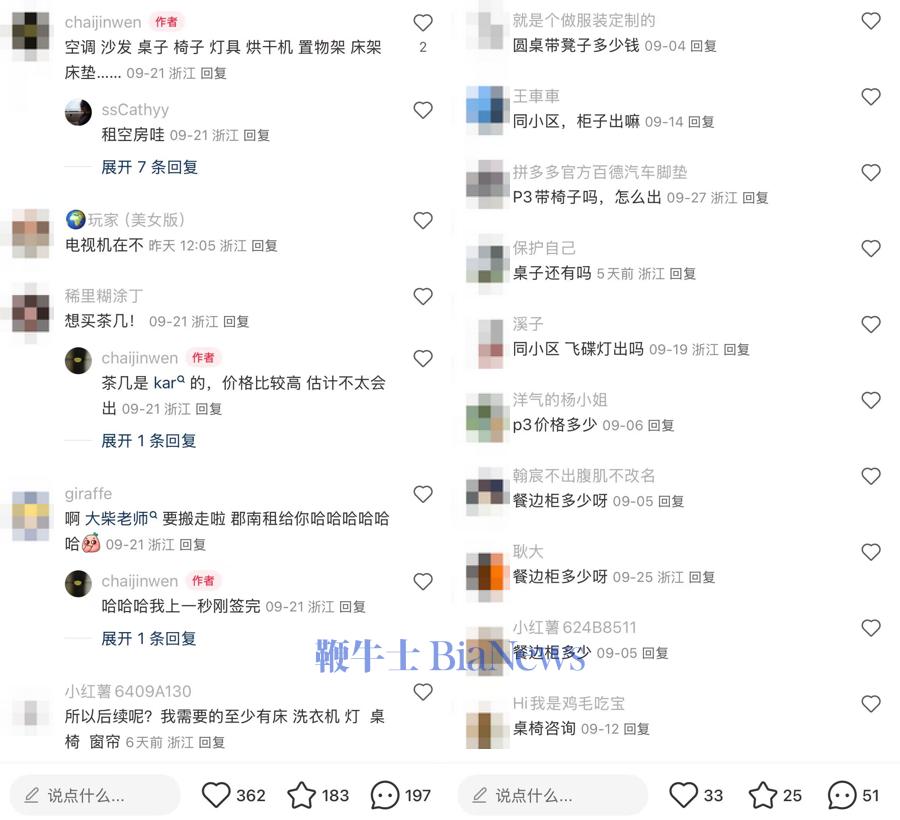Viewport: 900px width, 820px height.
Task: Like ssCathyy's comment 租空房哇
Action: [x=423, y=110]
